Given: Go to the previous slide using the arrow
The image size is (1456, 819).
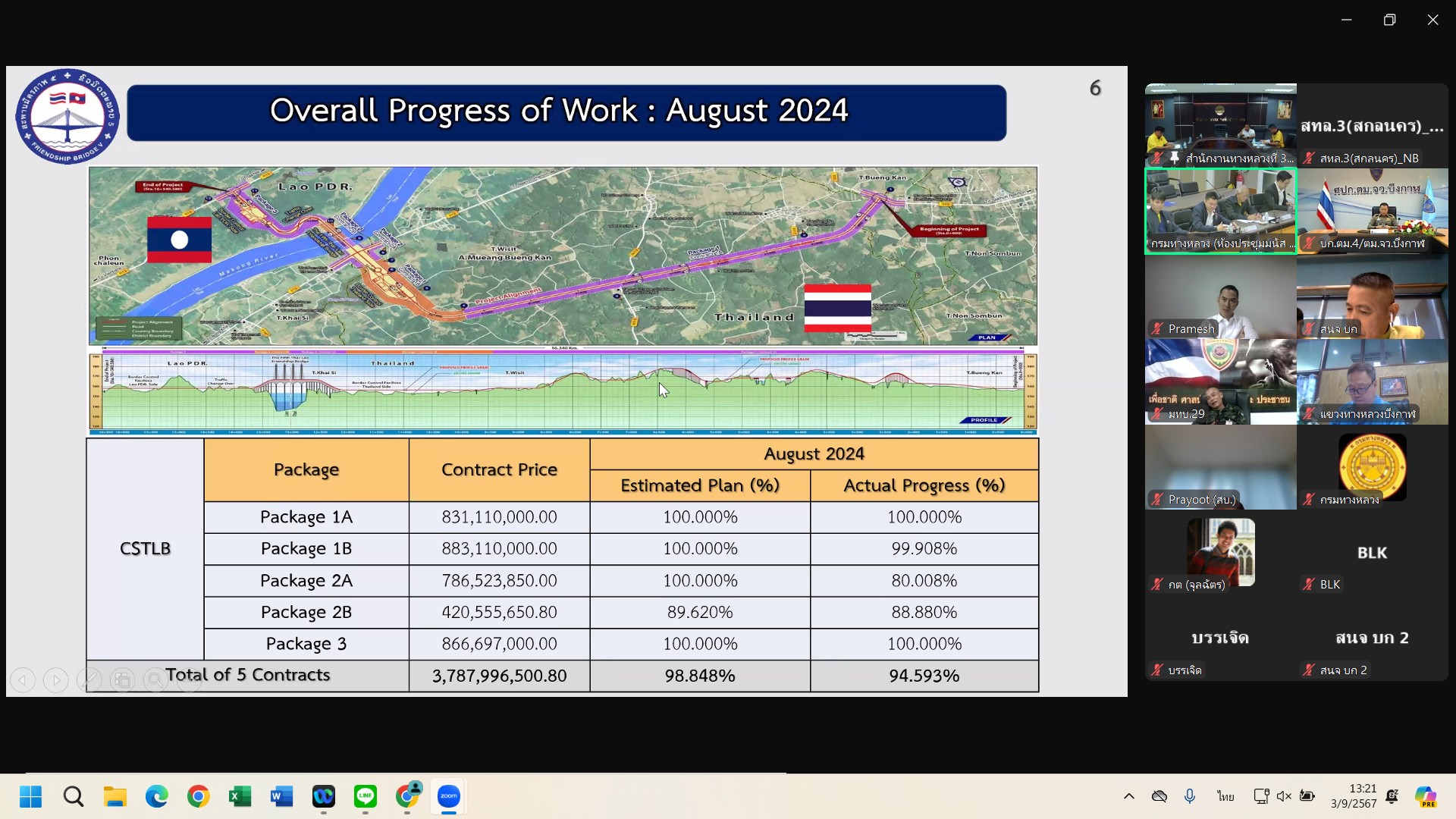Looking at the screenshot, I should (23, 680).
